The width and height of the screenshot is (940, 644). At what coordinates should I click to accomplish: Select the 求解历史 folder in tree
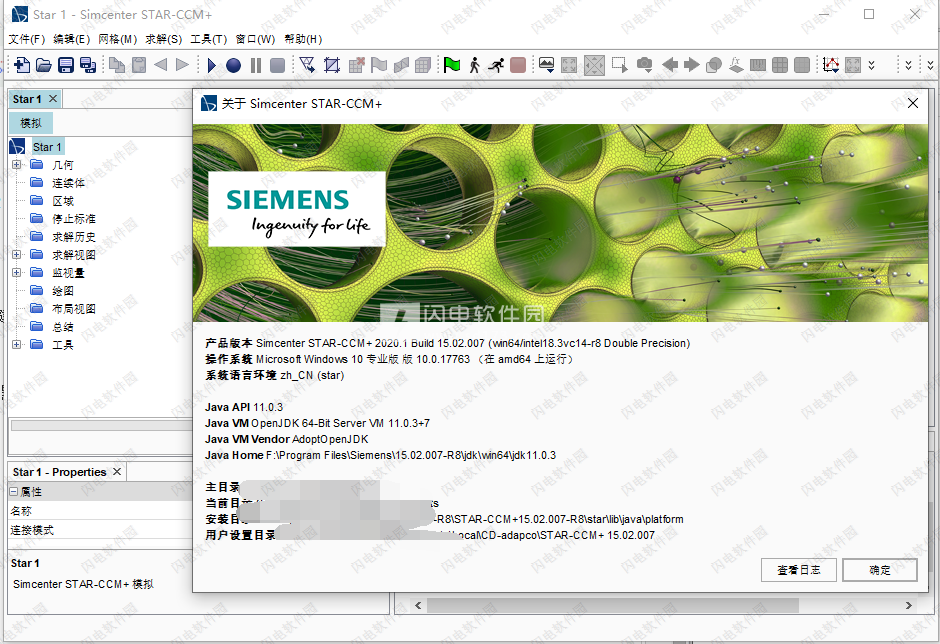click(74, 237)
